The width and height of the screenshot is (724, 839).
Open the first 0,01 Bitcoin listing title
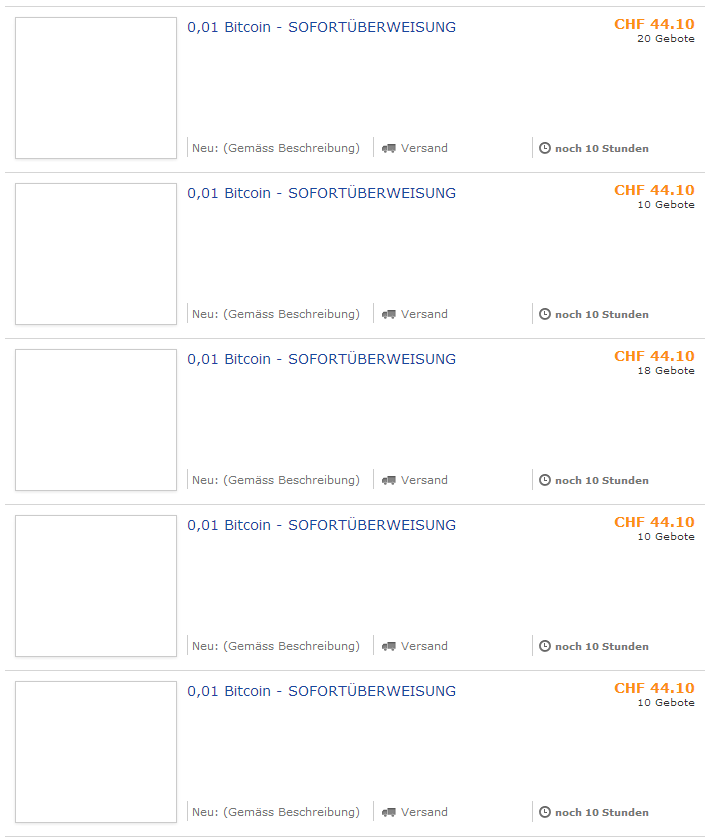pos(321,27)
